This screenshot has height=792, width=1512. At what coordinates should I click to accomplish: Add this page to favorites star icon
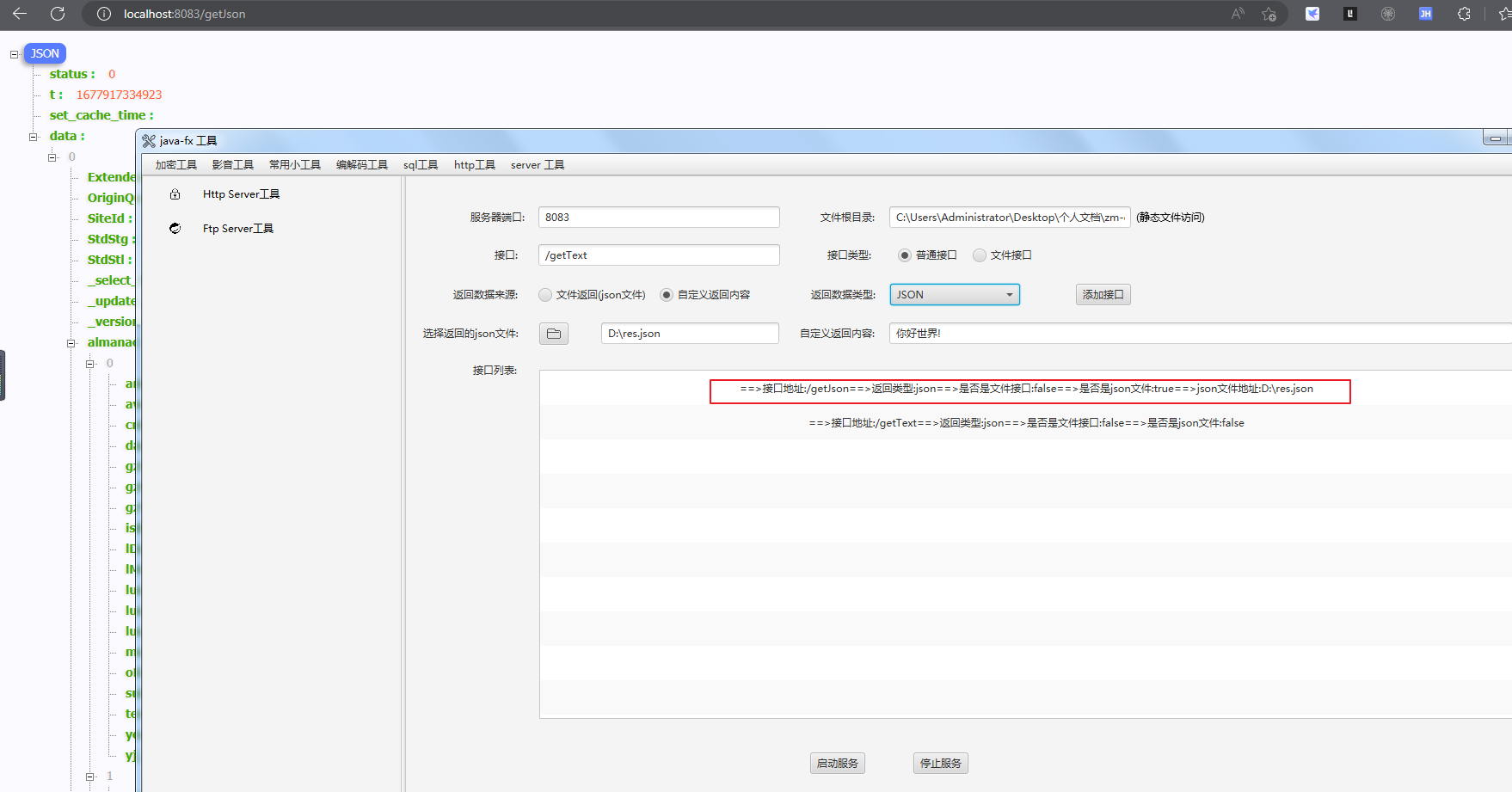[x=1269, y=14]
